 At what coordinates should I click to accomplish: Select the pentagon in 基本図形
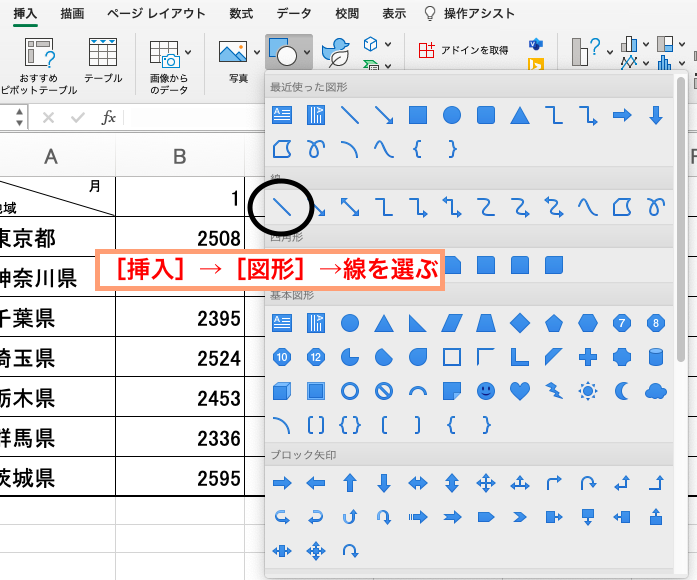click(x=554, y=323)
